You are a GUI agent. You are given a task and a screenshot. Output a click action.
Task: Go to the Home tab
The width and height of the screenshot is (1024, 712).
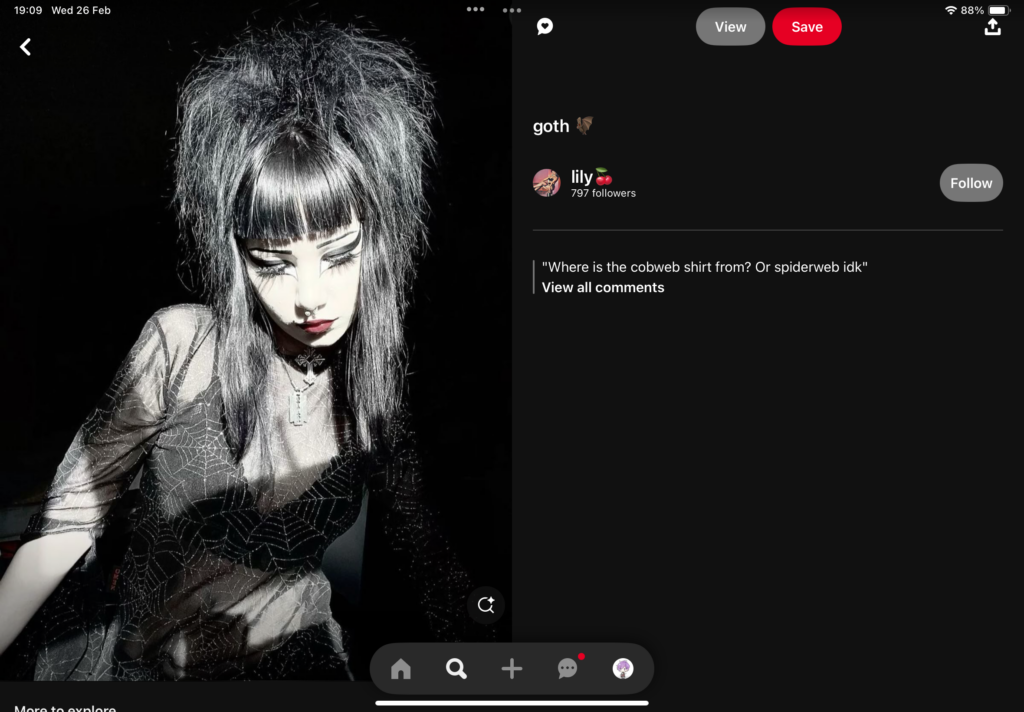pyautogui.click(x=401, y=668)
